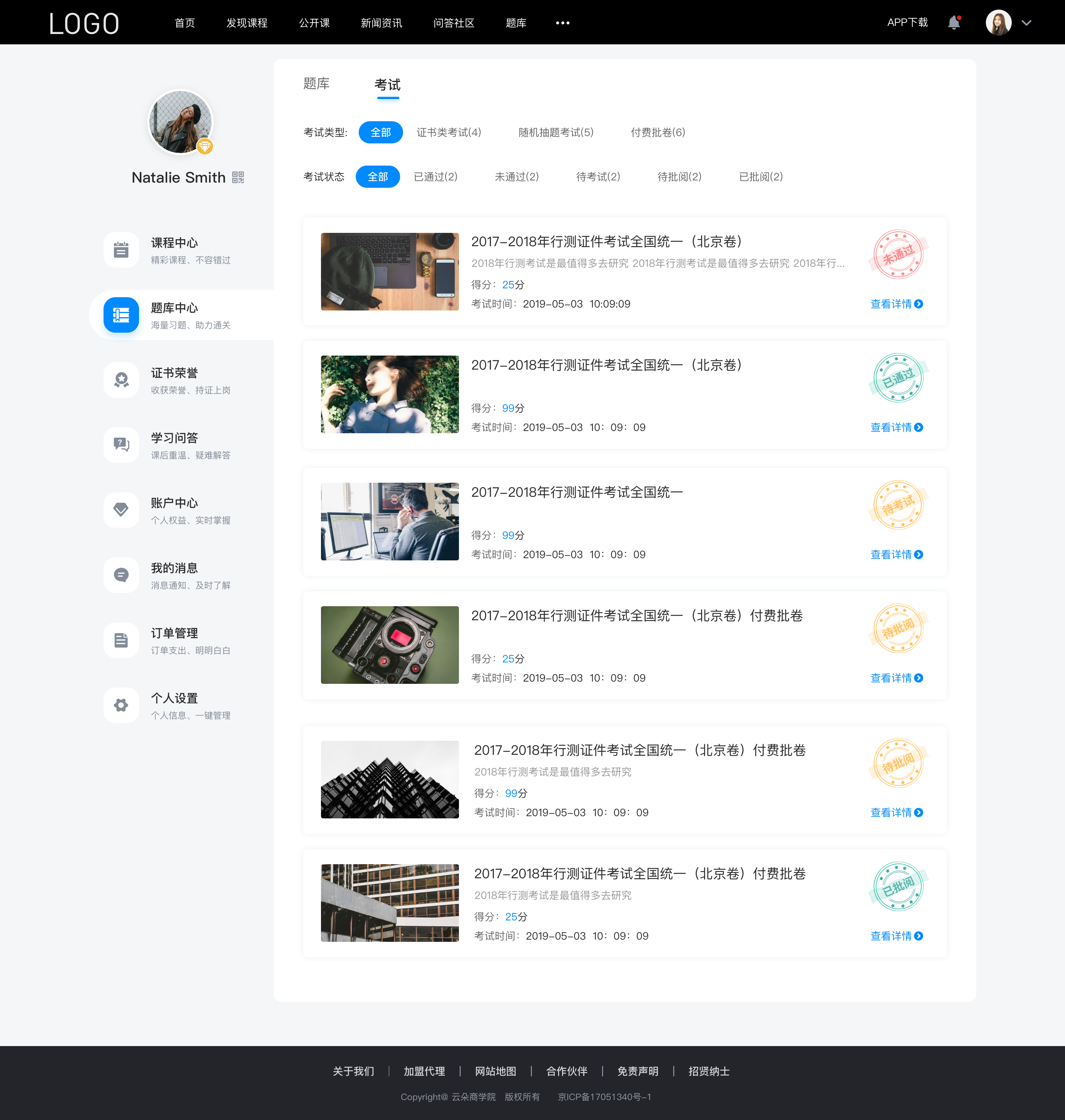The height and width of the screenshot is (1120, 1065).
Task: Click the 题库中心 sidebar icon
Action: point(120,314)
